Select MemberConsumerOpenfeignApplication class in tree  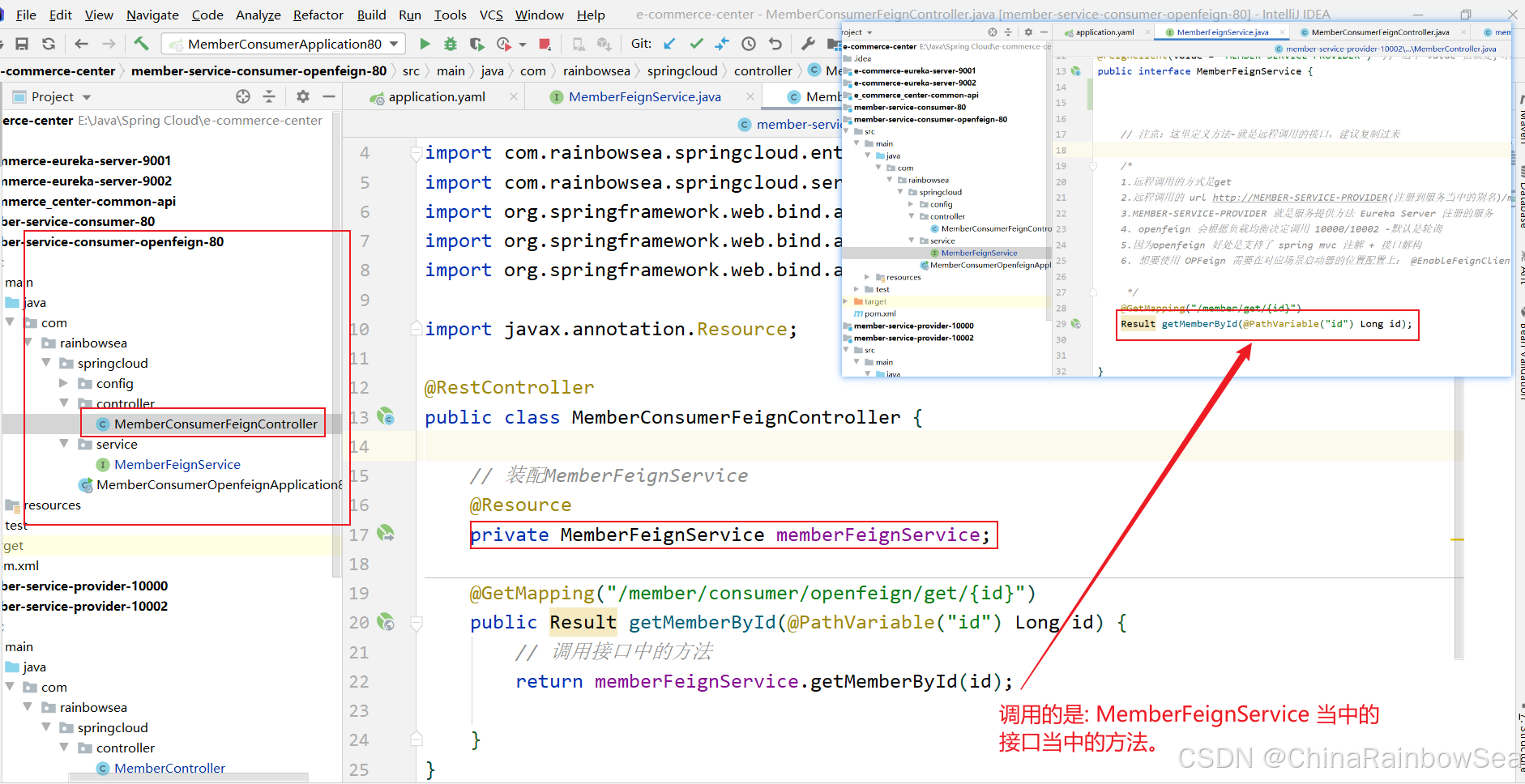(x=219, y=484)
